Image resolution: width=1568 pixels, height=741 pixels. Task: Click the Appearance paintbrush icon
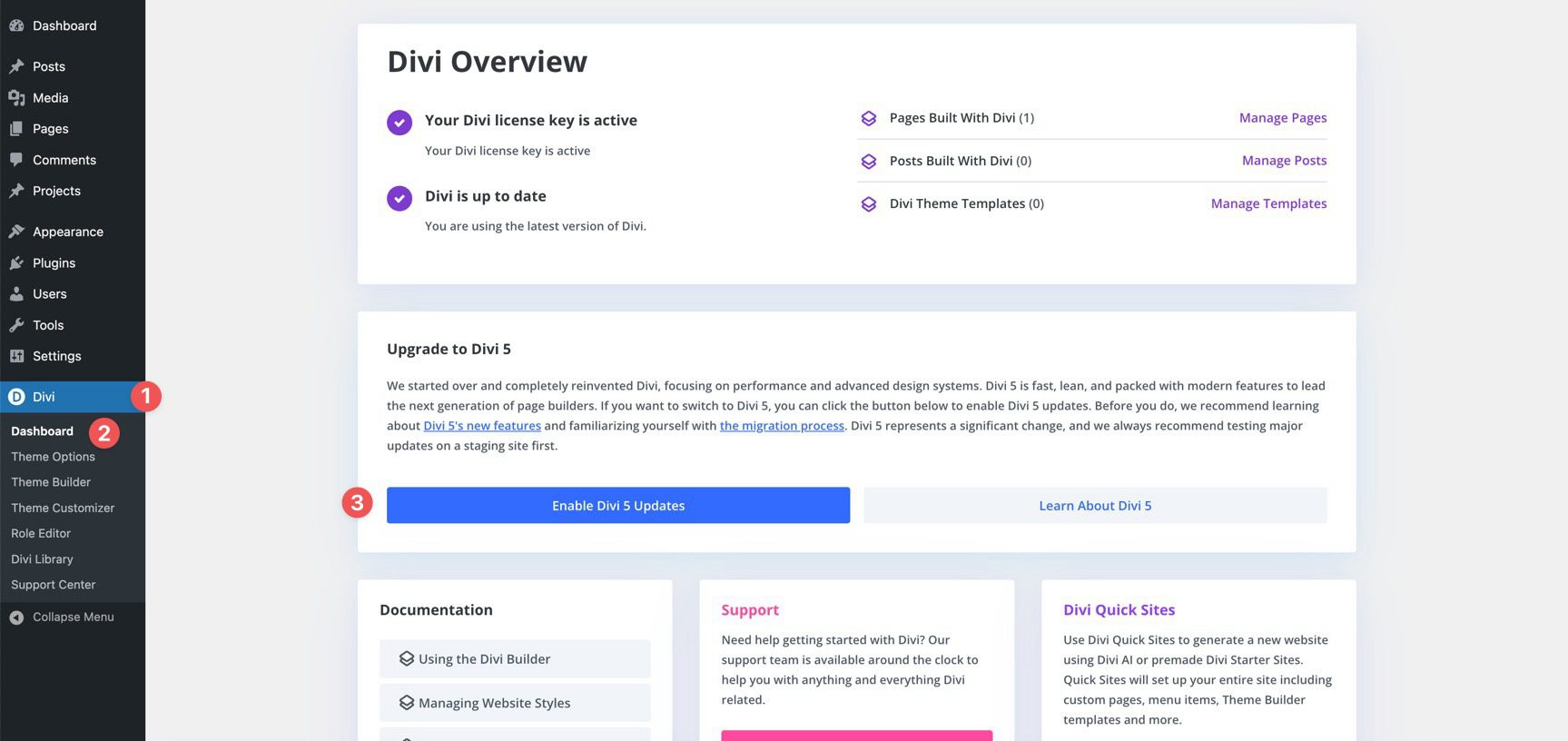pyautogui.click(x=16, y=232)
